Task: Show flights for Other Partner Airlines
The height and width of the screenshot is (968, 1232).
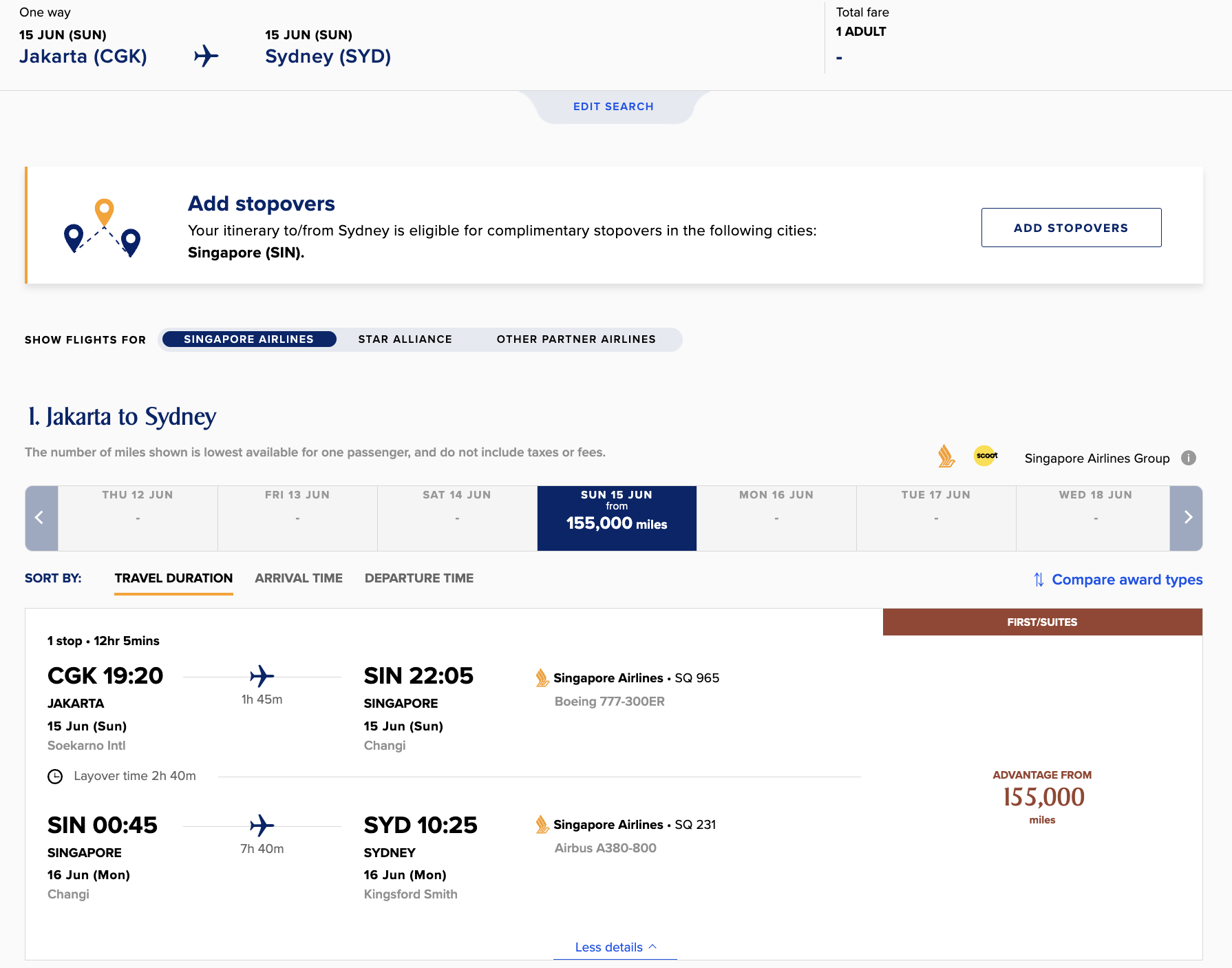Action: coord(576,339)
